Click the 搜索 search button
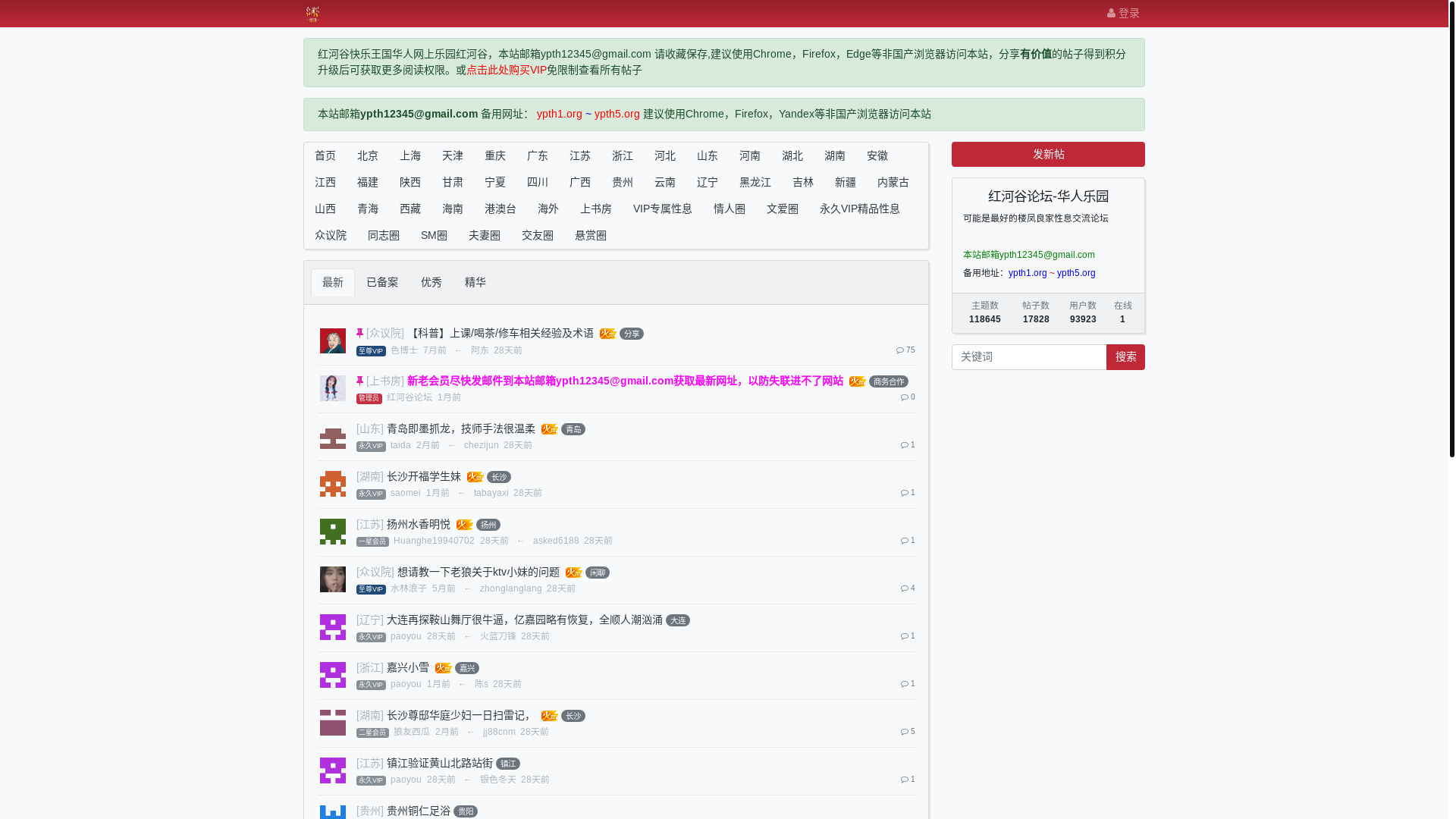Screen dimensions: 1456x819 1125,357
